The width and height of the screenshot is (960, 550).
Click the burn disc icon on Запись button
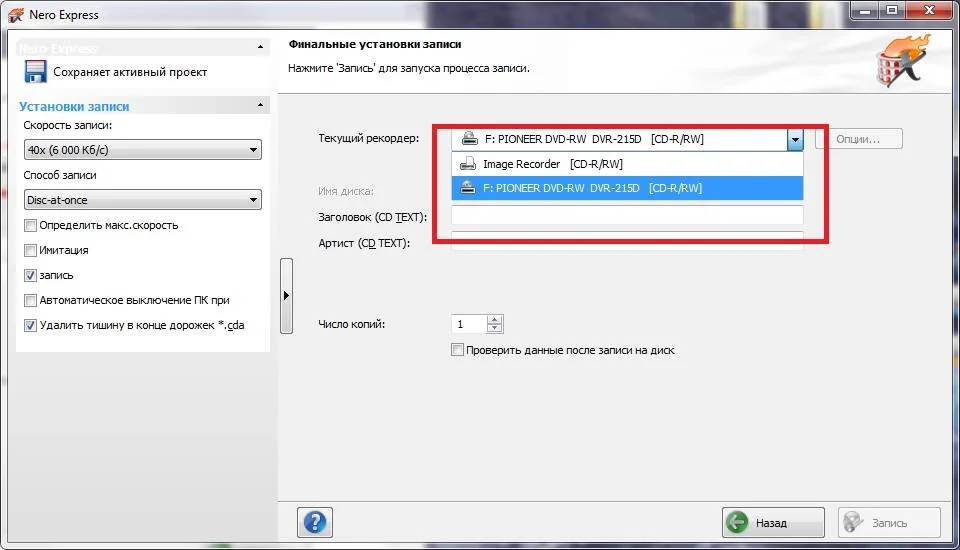click(853, 522)
